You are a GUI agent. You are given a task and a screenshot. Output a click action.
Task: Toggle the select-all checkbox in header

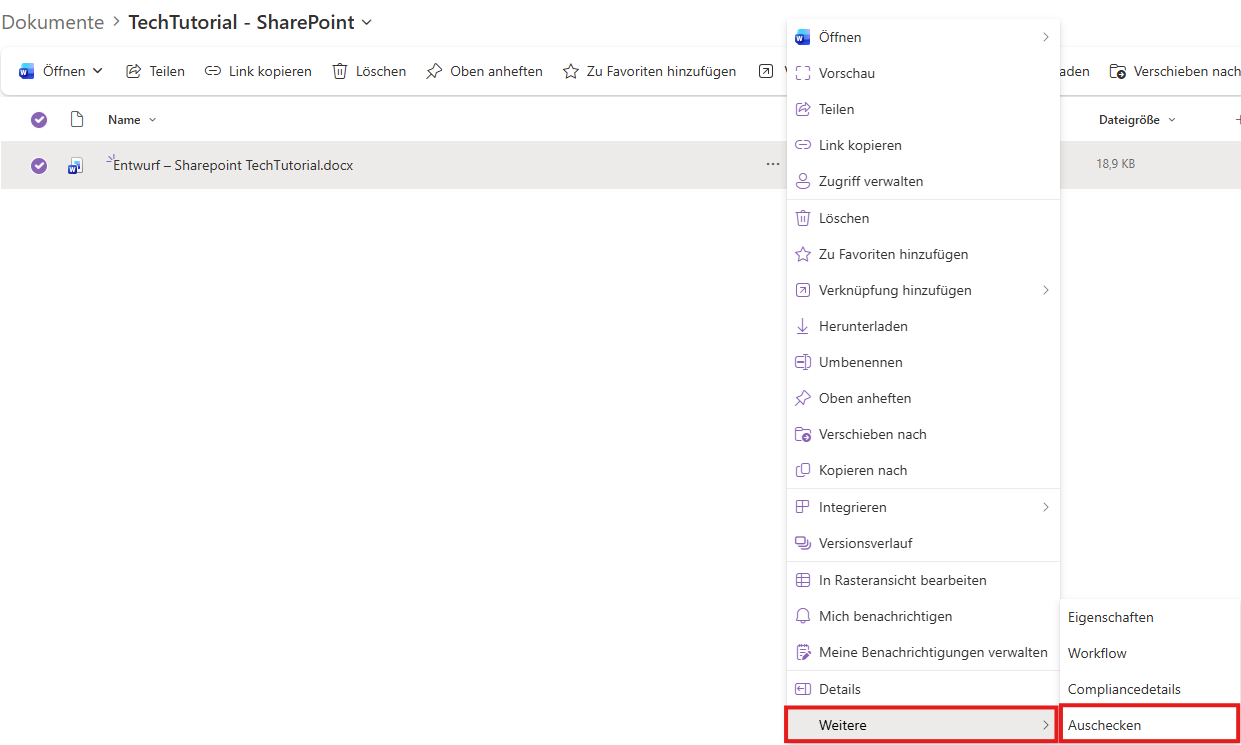pos(39,119)
